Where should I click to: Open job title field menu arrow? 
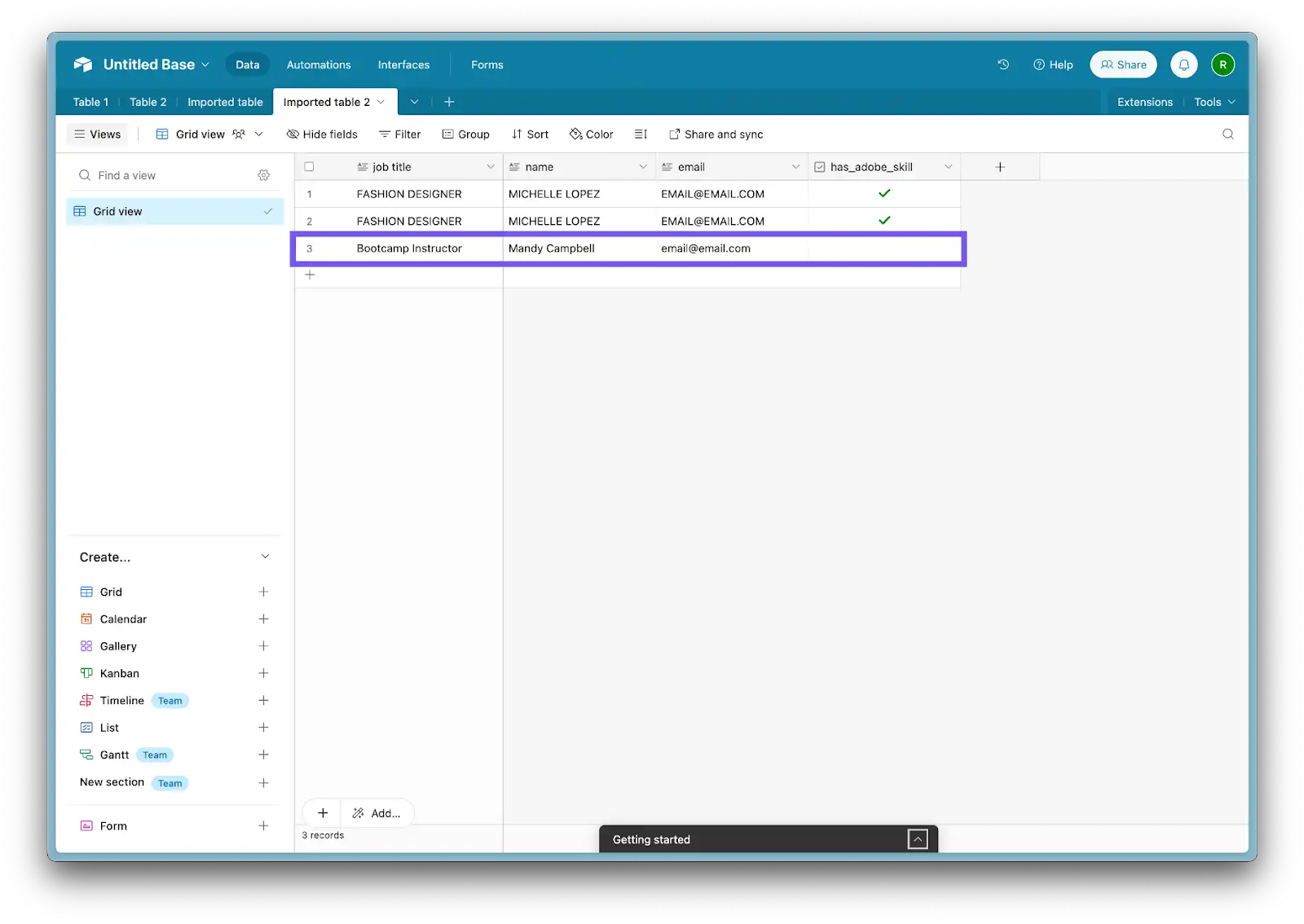coord(491,167)
